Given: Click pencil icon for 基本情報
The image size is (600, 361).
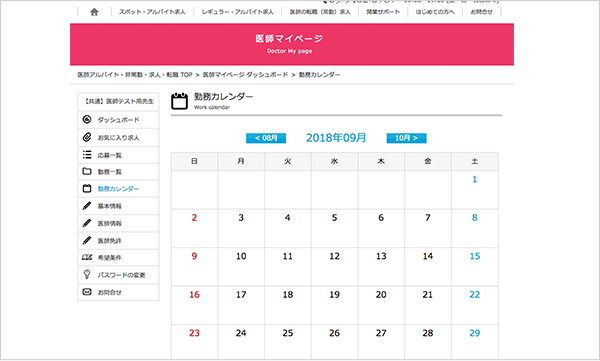Looking at the screenshot, I should (87, 206).
